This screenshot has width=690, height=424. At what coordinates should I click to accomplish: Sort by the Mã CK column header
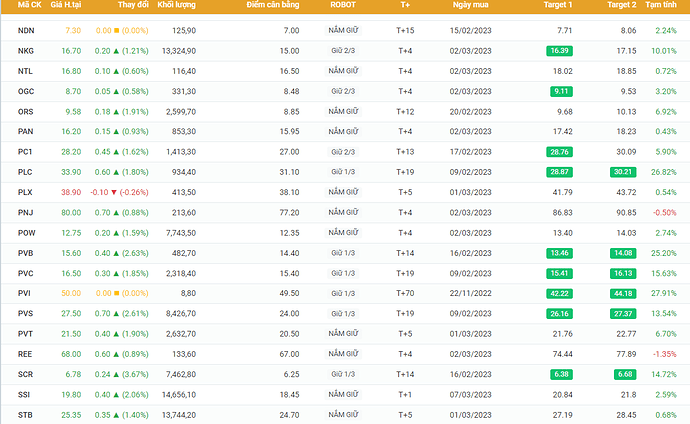[29, 5]
